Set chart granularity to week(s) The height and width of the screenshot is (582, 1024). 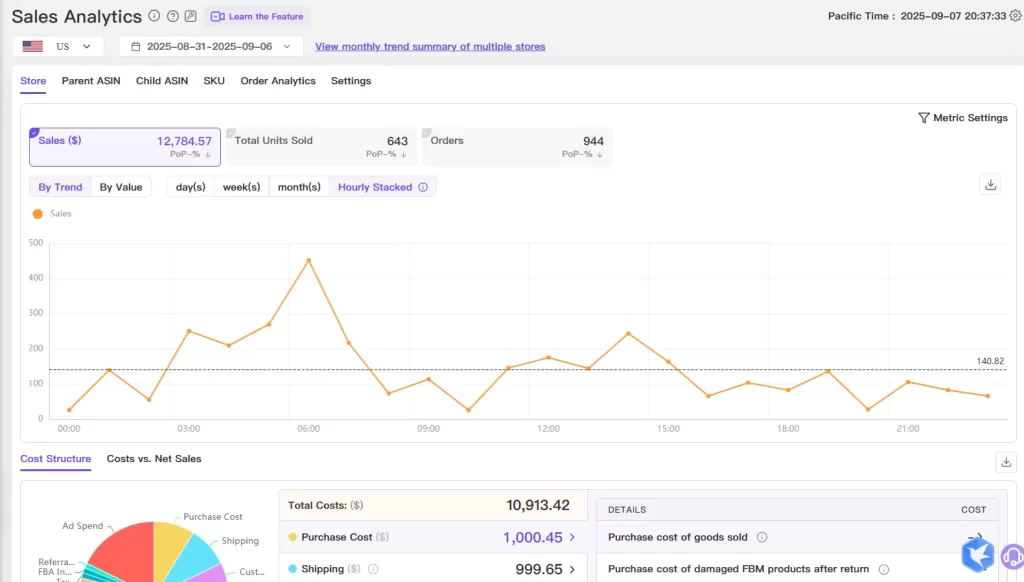click(242, 187)
